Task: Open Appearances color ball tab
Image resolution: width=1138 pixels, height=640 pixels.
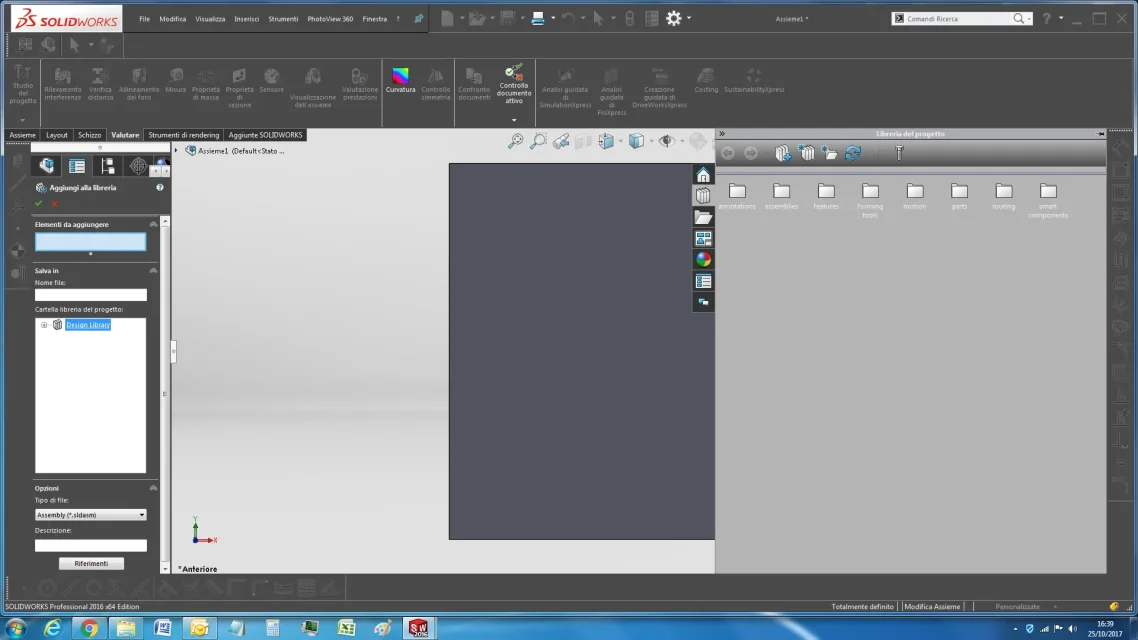Action: [x=703, y=259]
